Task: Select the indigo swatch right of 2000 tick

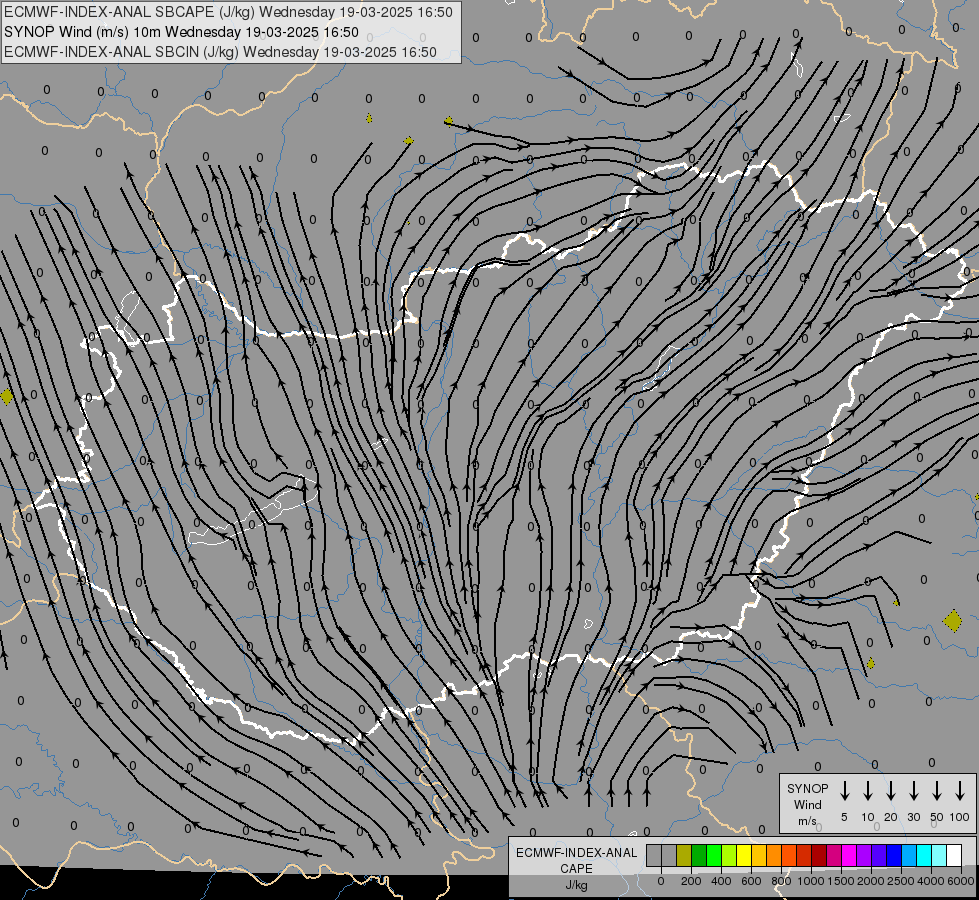Action: [x=879, y=856]
